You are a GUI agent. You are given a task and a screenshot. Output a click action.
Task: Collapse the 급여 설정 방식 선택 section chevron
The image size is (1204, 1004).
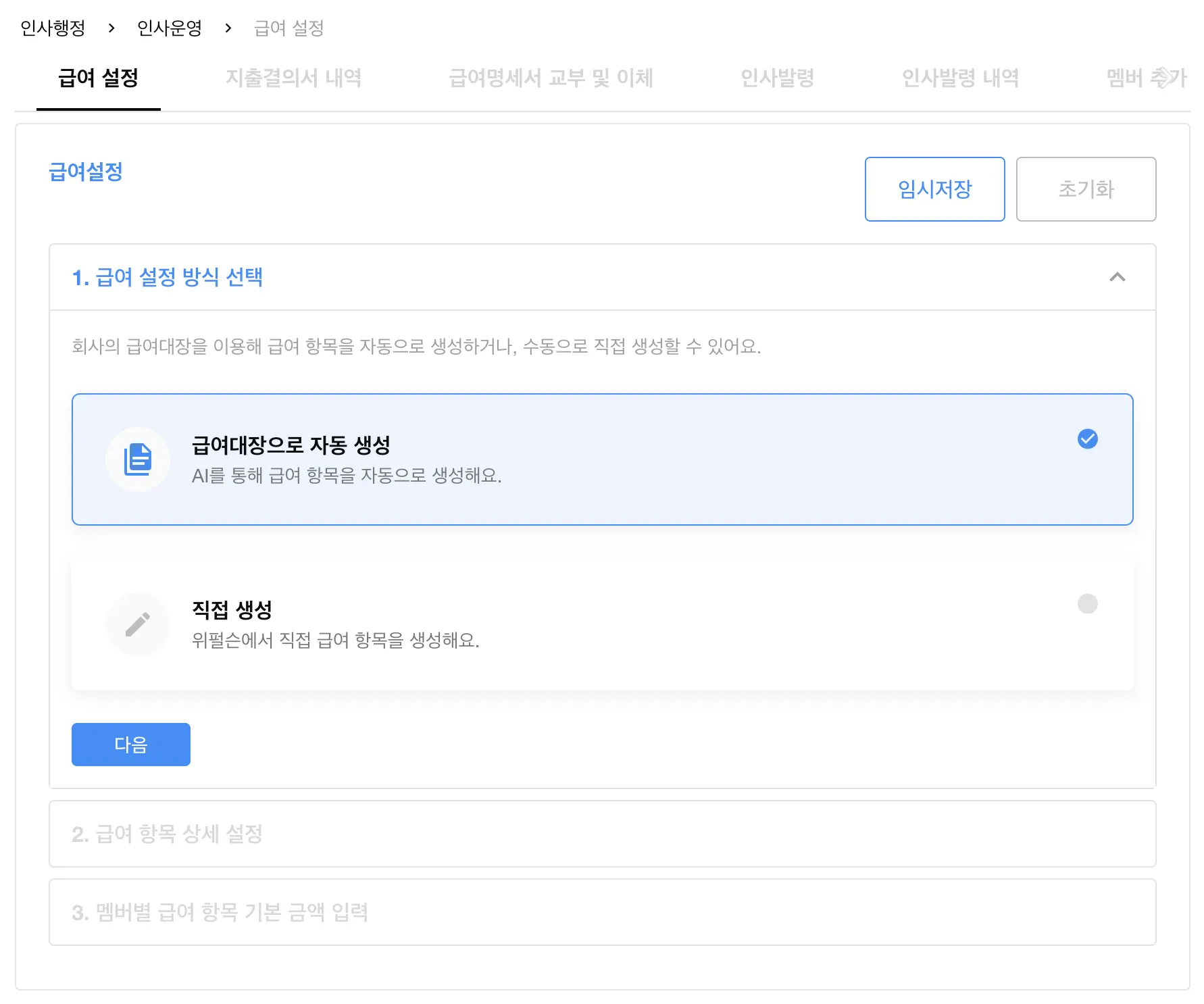[1117, 277]
